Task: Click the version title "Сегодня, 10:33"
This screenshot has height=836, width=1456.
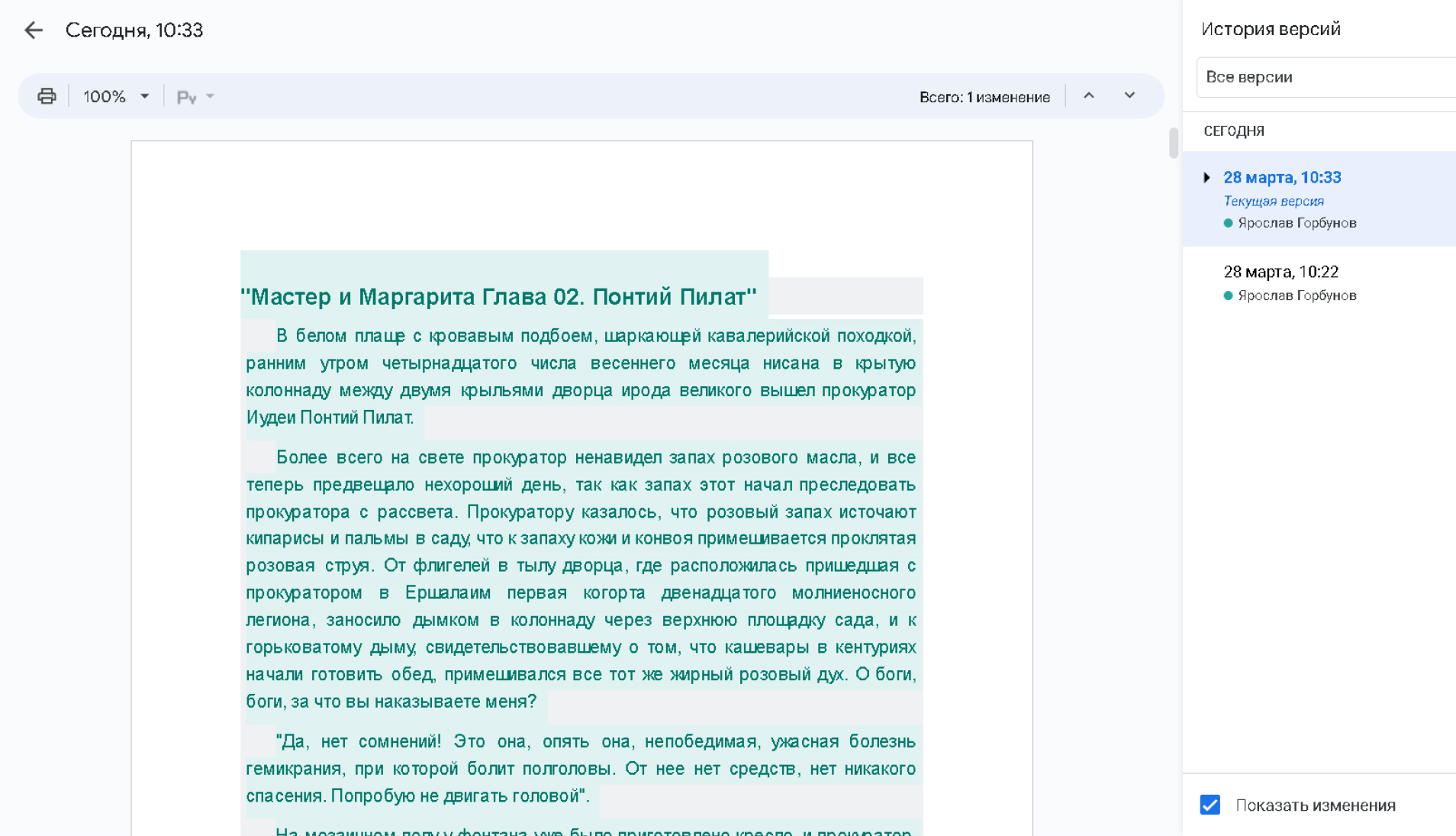Action: 134,30
